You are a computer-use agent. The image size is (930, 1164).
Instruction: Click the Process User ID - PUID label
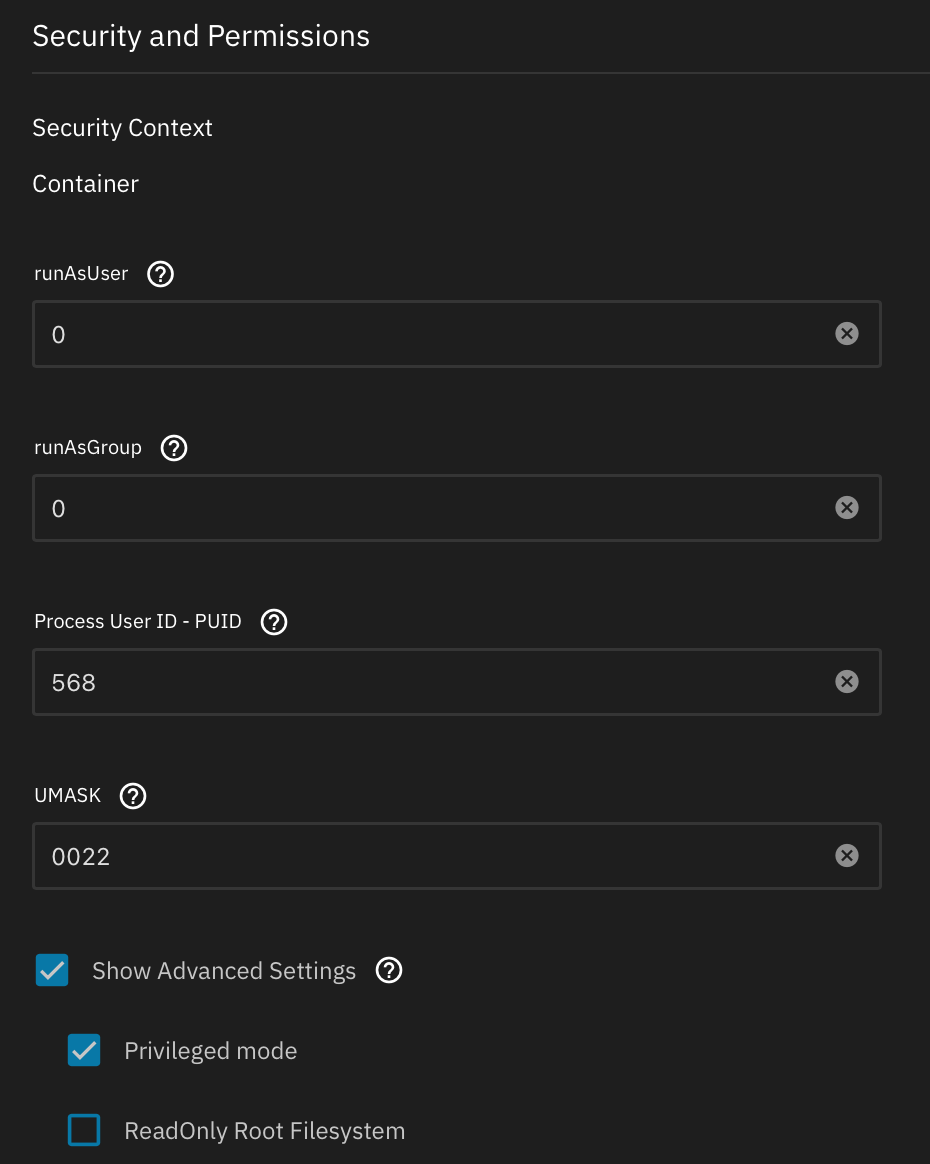pyautogui.click(x=138, y=621)
